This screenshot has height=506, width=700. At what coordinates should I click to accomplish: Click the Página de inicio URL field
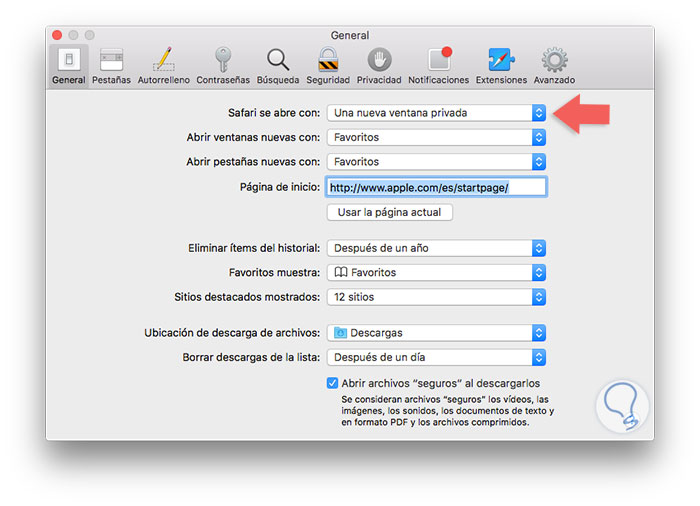(436, 187)
